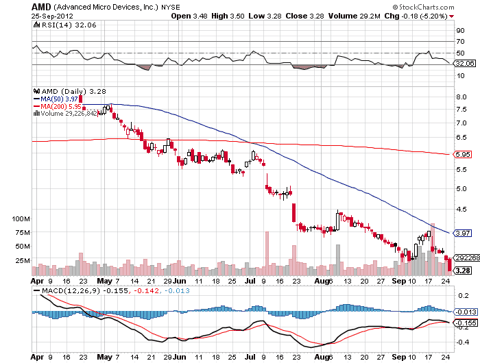Click the 10 level on the RSI axis
Image resolution: width=480 pixels, height=363 pixels.
tap(461, 76)
